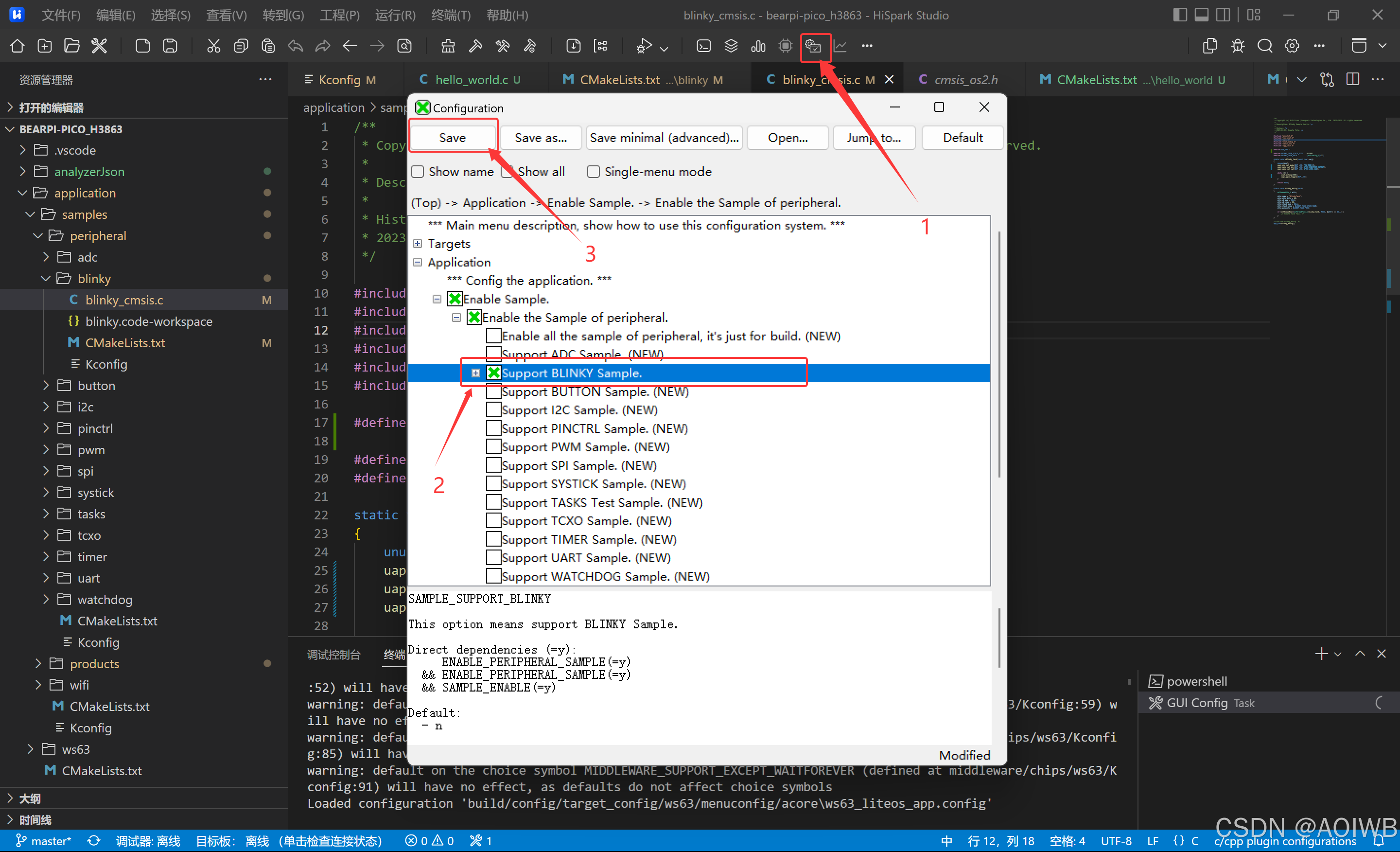This screenshot has height=852, width=1400.
Task: Click the Cut scissors icon
Action: (213, 46)
